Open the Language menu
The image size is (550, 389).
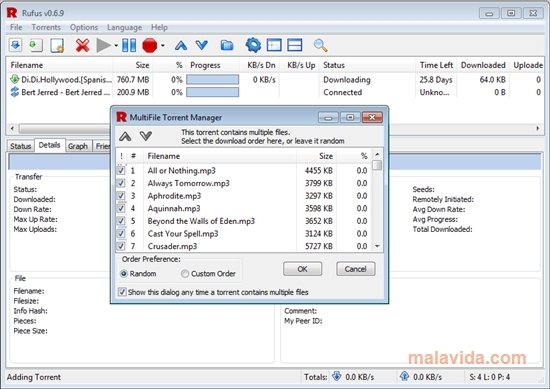[125, 27]
